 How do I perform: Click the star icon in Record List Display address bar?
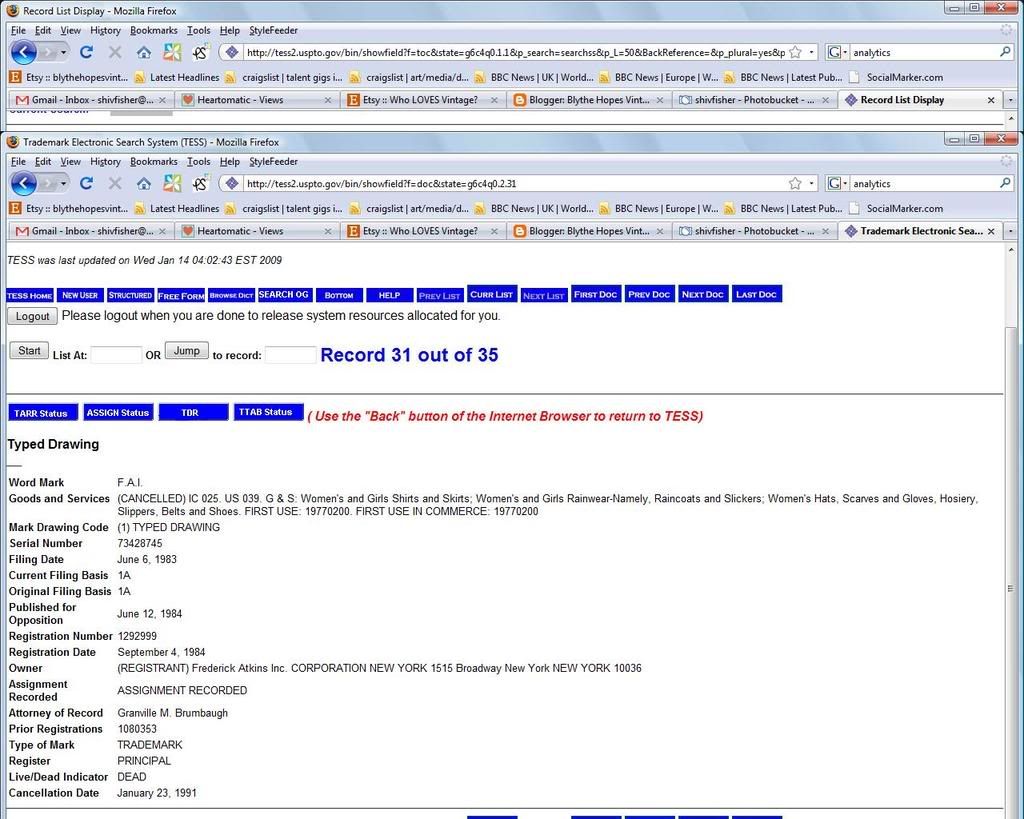(795, 52)
